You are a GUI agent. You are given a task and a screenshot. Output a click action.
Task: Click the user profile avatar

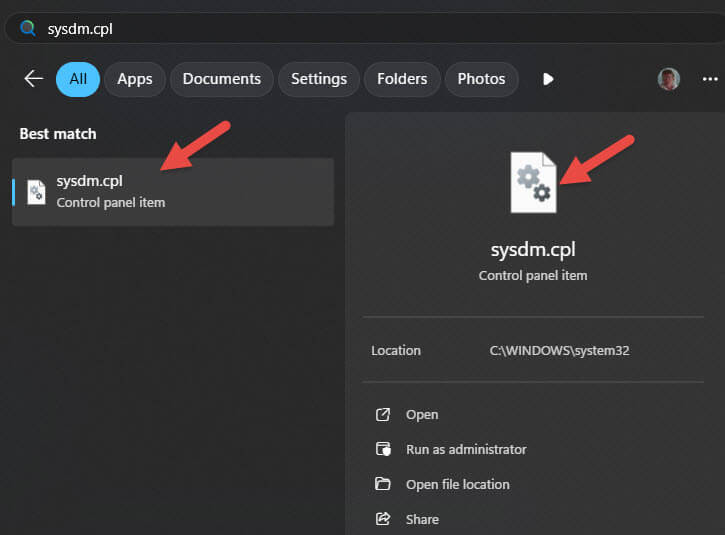pyautogui.click(x=669, y=79)
